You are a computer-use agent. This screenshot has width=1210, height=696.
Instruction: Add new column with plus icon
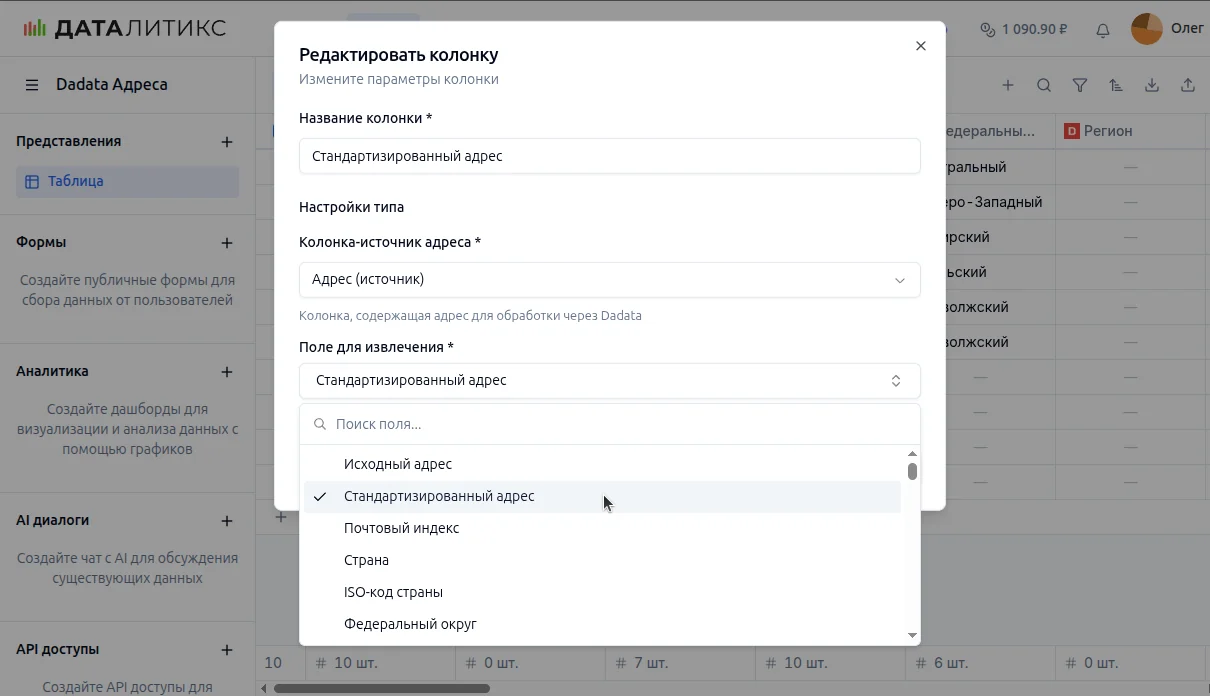(1008, 86)
